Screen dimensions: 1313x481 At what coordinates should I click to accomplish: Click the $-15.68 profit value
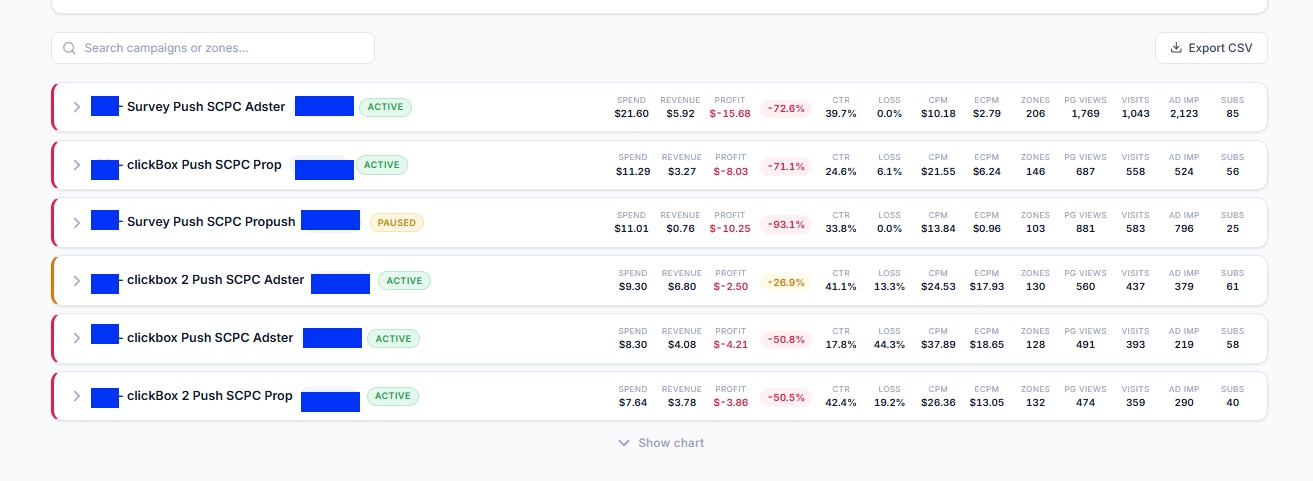point(730,114)
